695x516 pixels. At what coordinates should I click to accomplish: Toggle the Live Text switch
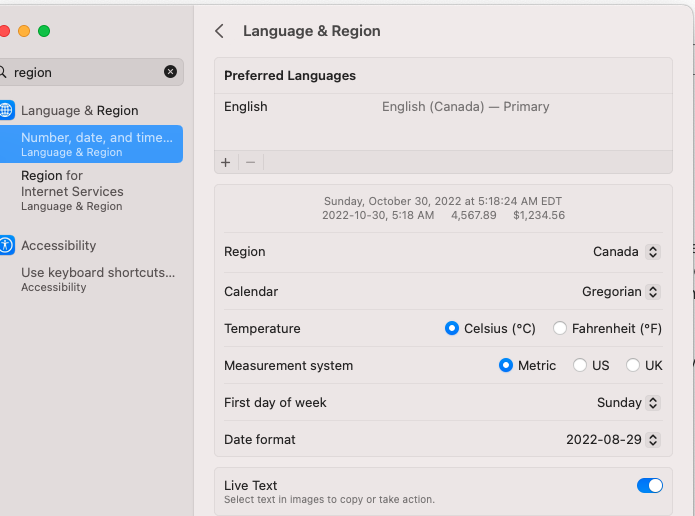tap(649, 485)
